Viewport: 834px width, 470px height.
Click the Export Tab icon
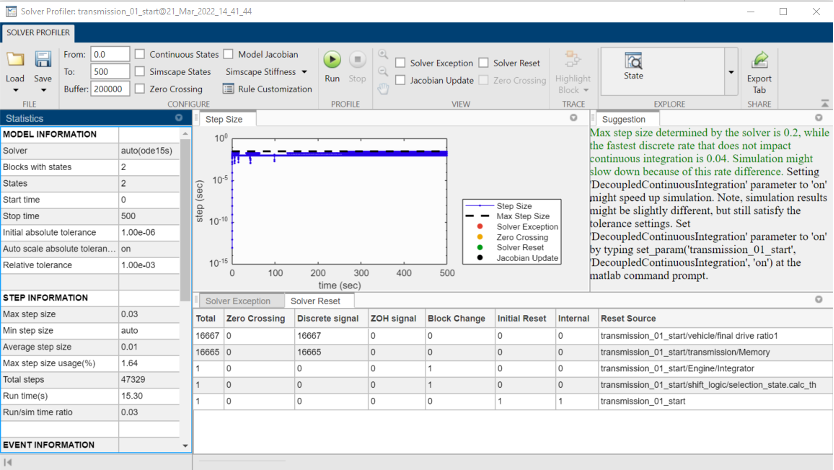759,61
